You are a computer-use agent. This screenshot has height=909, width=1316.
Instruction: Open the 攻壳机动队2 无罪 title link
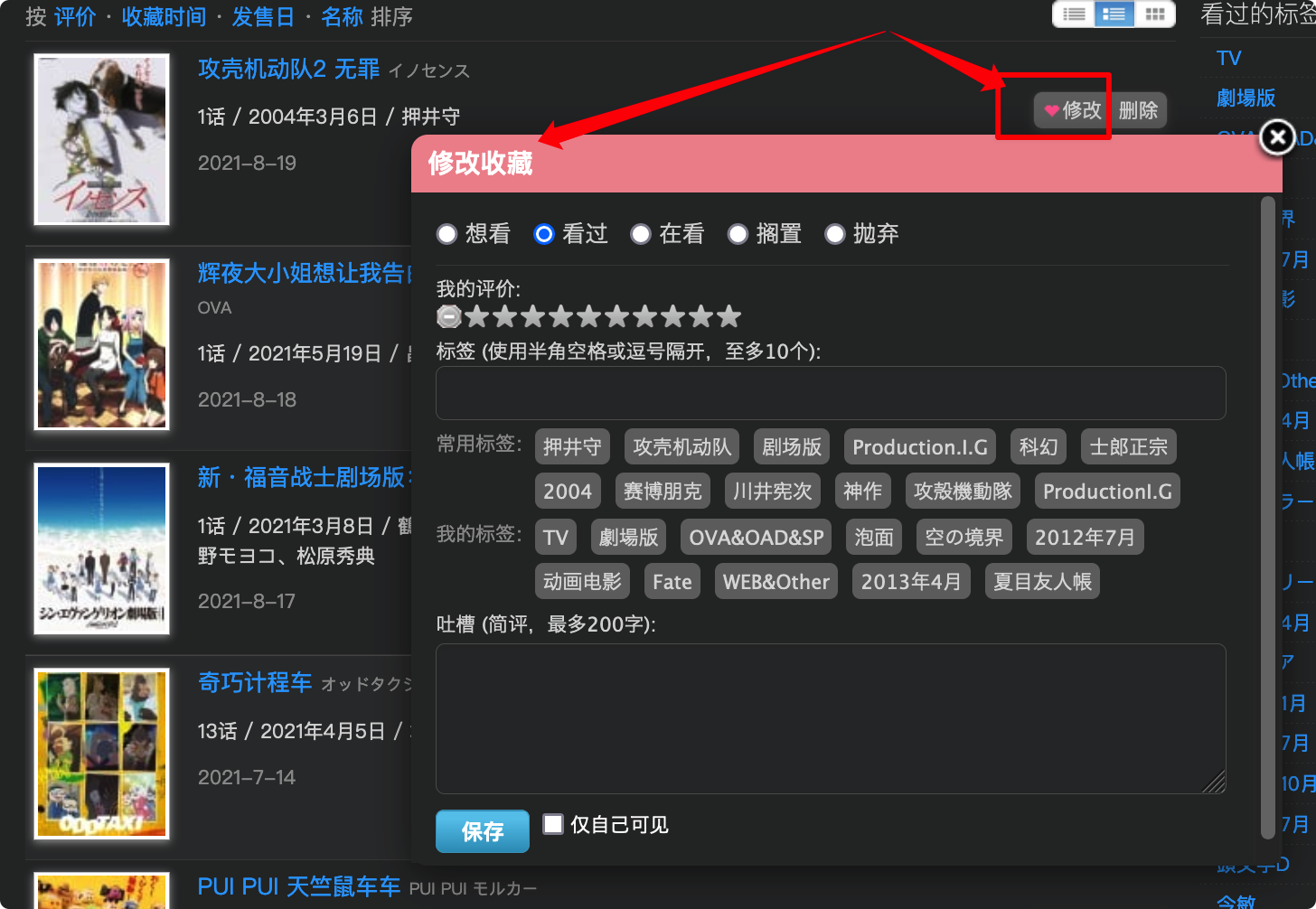[x=289, y=69]
